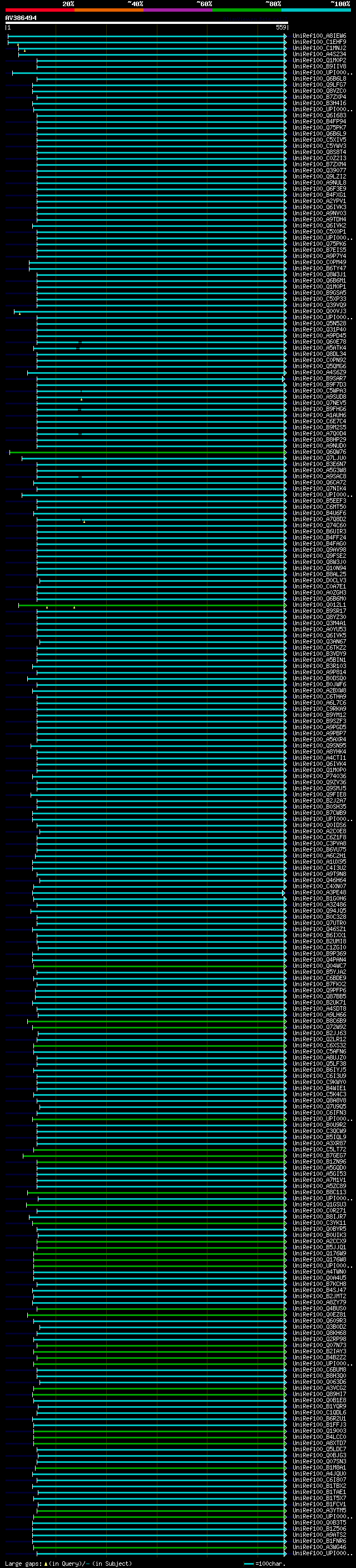Select the UniRef100_Q39VQ9 label
Viewport: 356px width, 1568px height.
pos(319,305)
